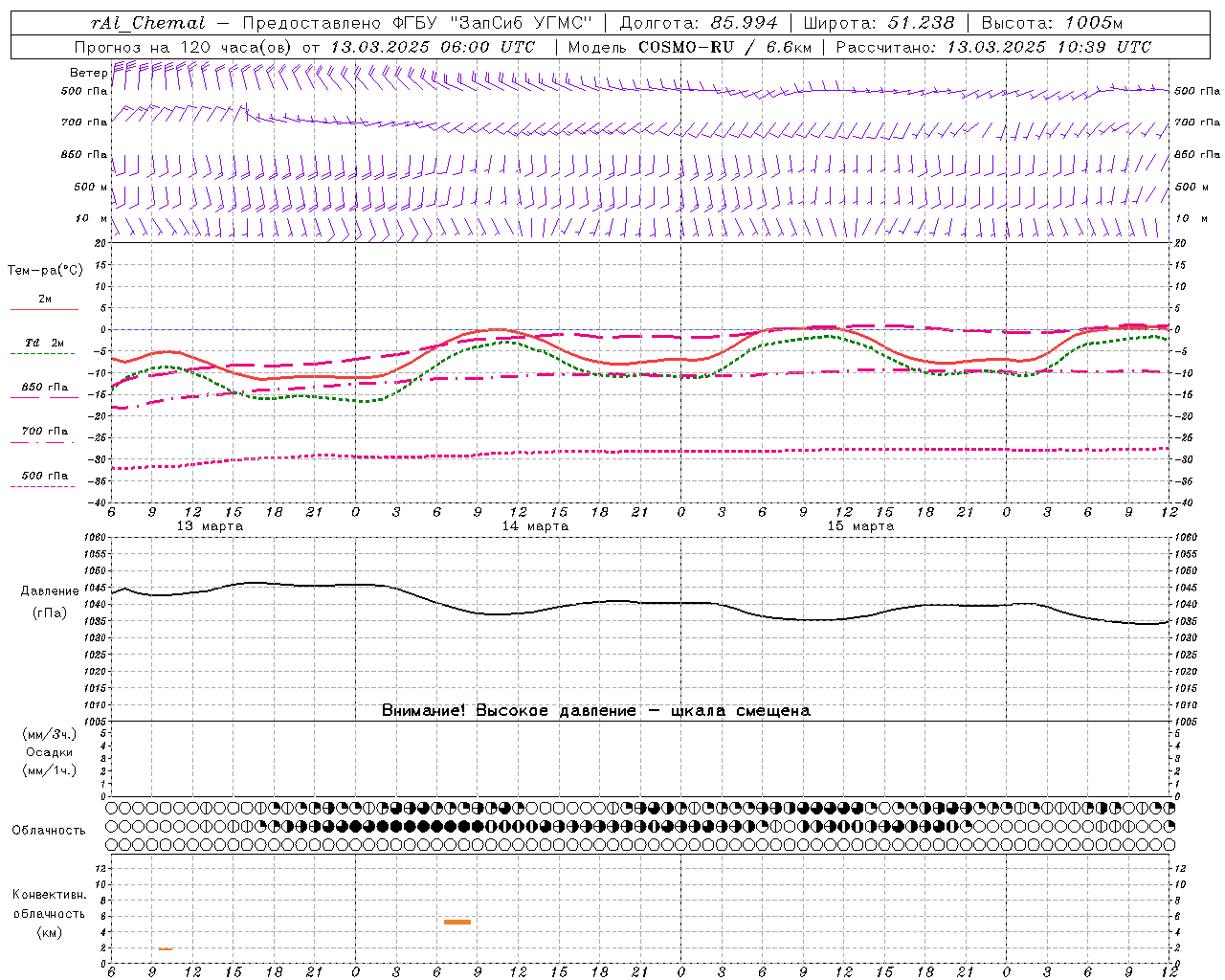Viewport: 1225px width, 980px height.
Task: Click legend line under 500 гПа temperature entry
Action: (x=42, y=486)
